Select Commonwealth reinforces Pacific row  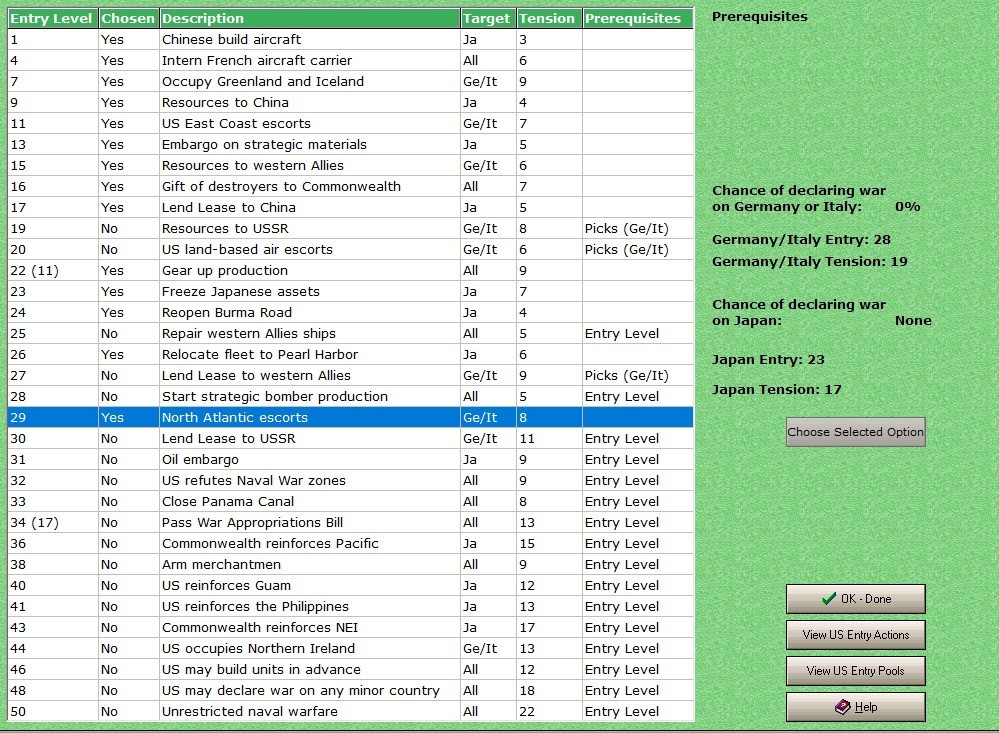(350, 544)
